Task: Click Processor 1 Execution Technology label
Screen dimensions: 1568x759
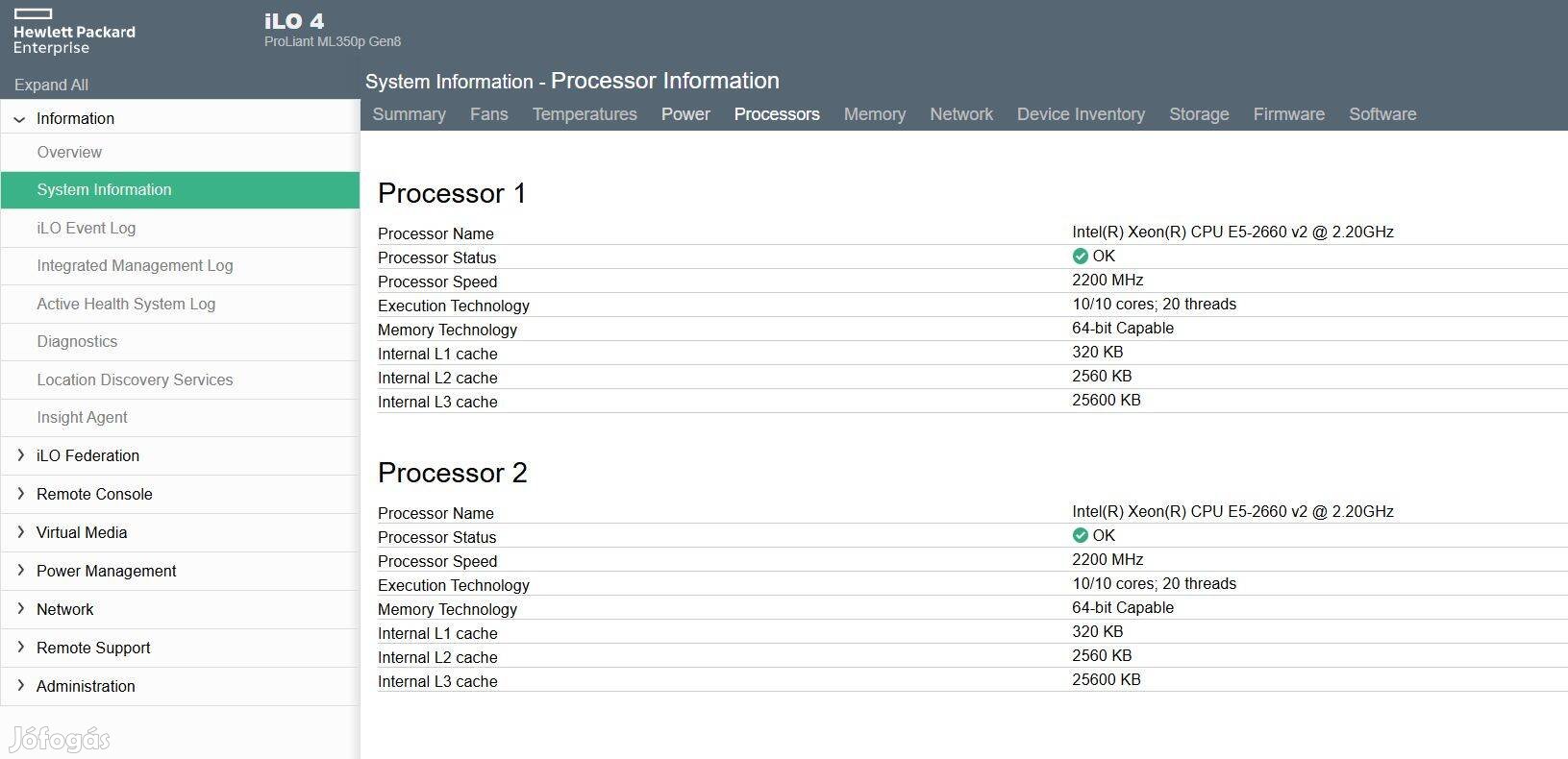Action: (x=454, y=306)
